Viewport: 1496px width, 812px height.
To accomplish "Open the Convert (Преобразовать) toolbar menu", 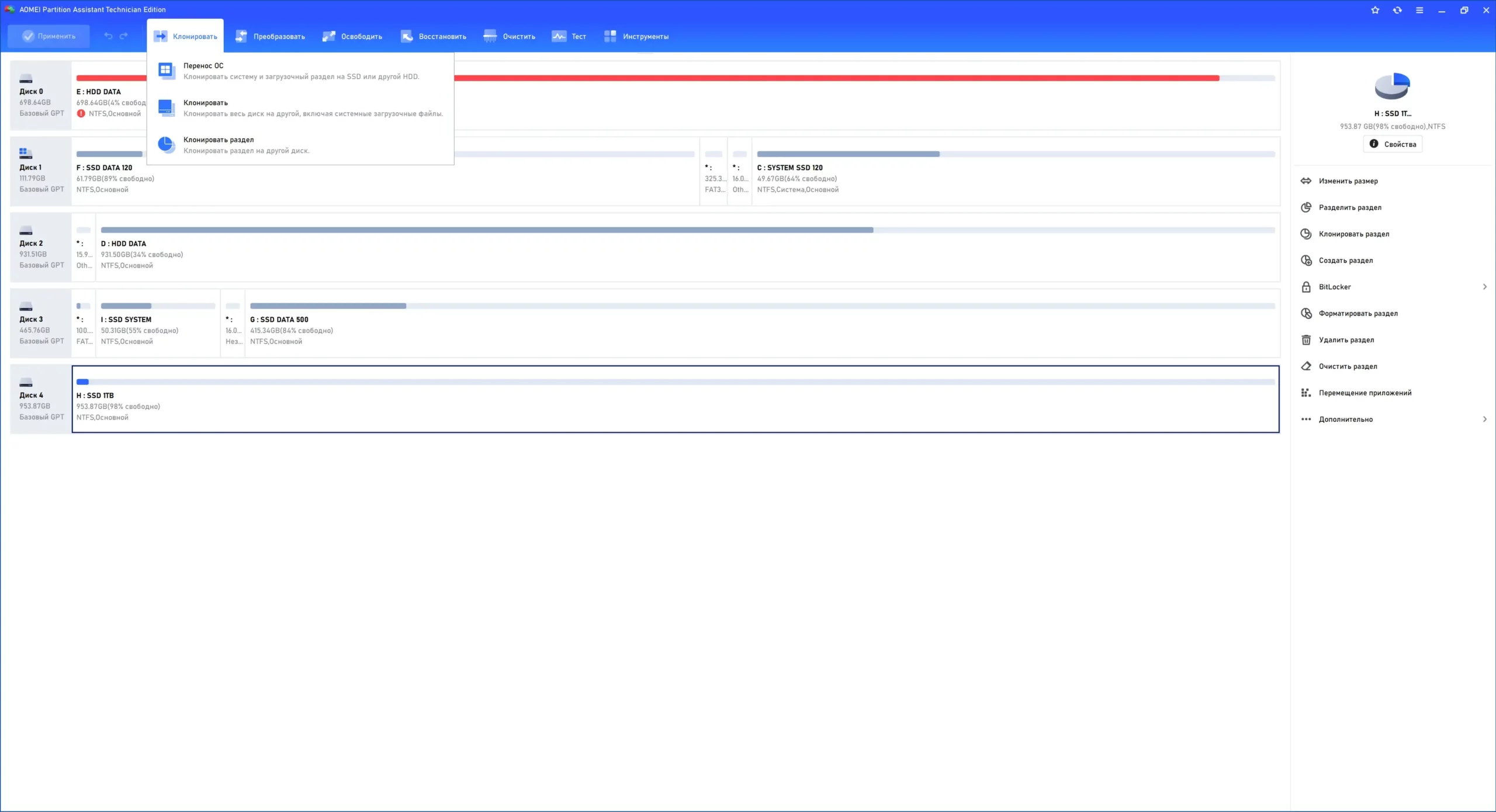I will 270,36.
